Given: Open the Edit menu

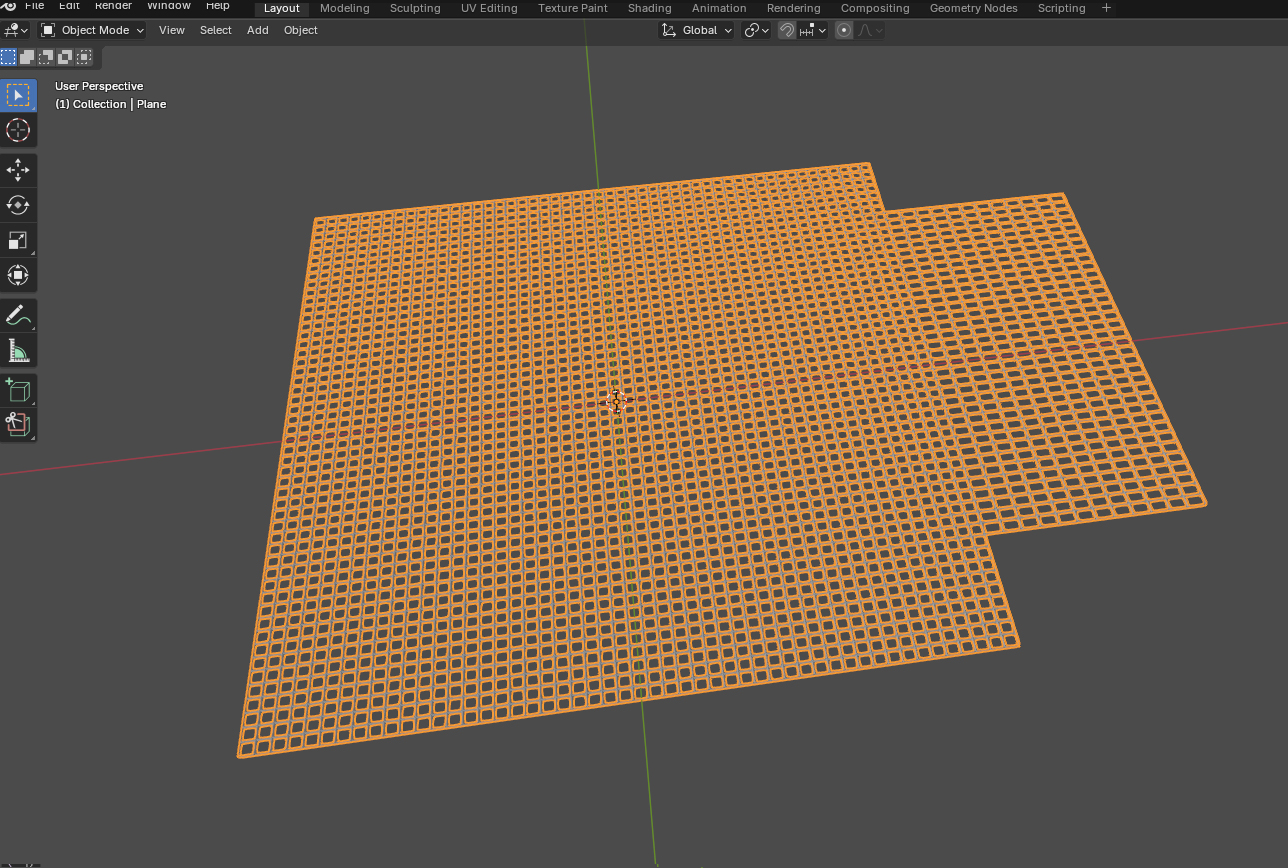Looking at the screenshot, I should click(x=68, y=6).
